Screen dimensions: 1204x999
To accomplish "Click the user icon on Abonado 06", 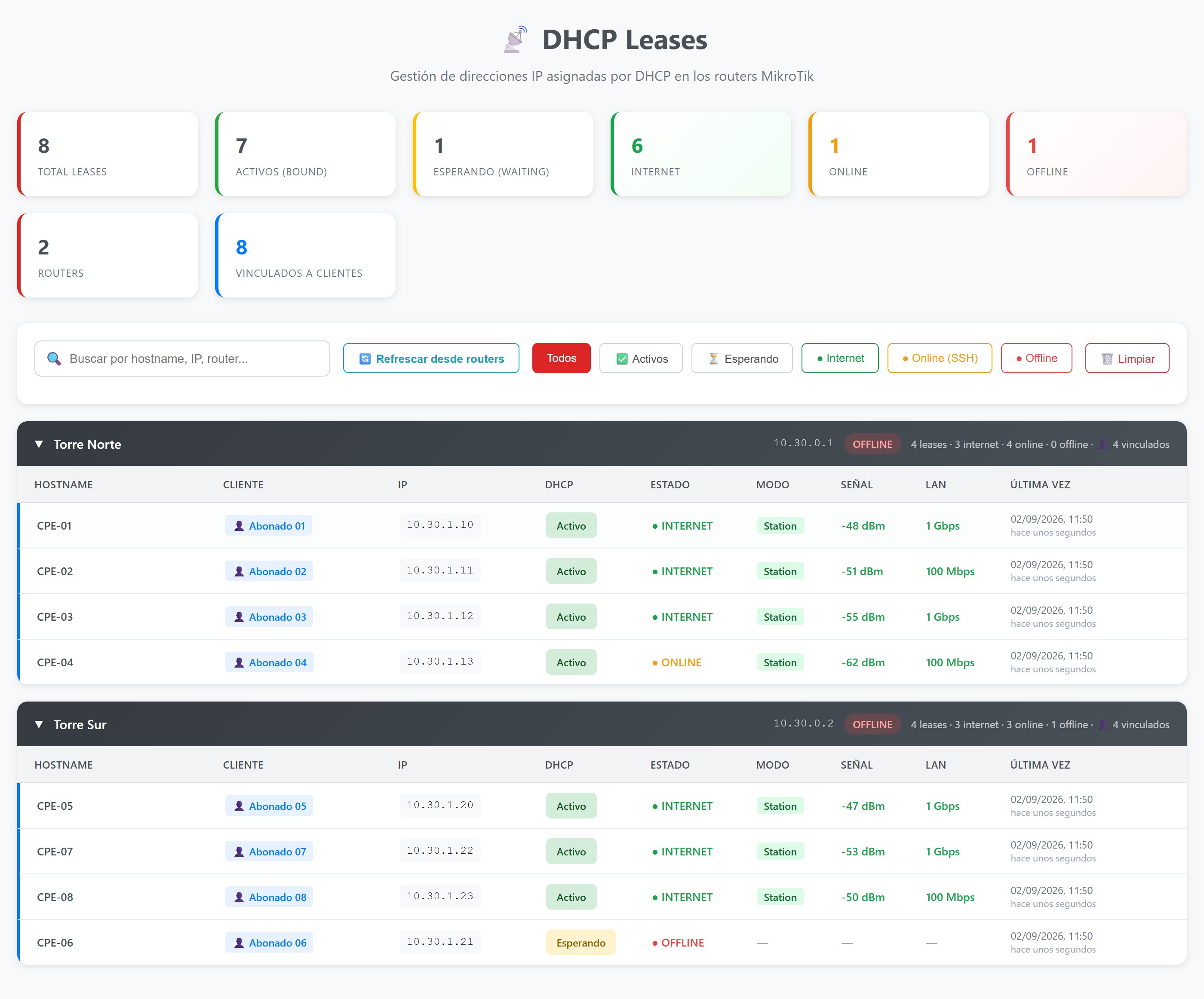I will click(239, 943).
